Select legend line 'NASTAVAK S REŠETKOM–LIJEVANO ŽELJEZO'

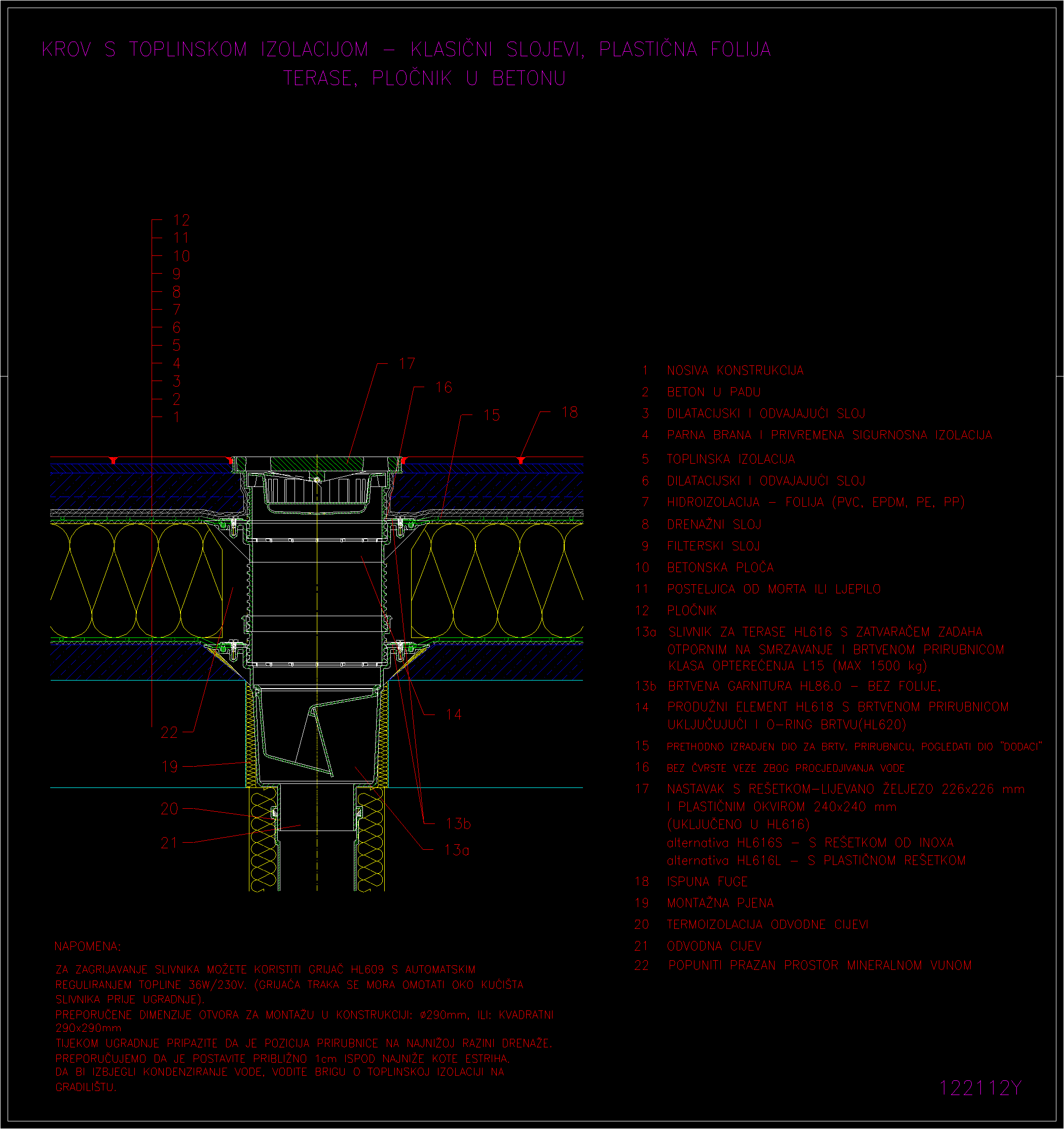click(846, 789)
